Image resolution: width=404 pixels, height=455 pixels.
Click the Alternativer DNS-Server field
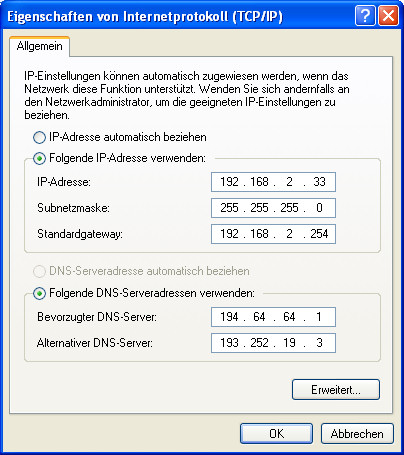(x=273, y=343)
